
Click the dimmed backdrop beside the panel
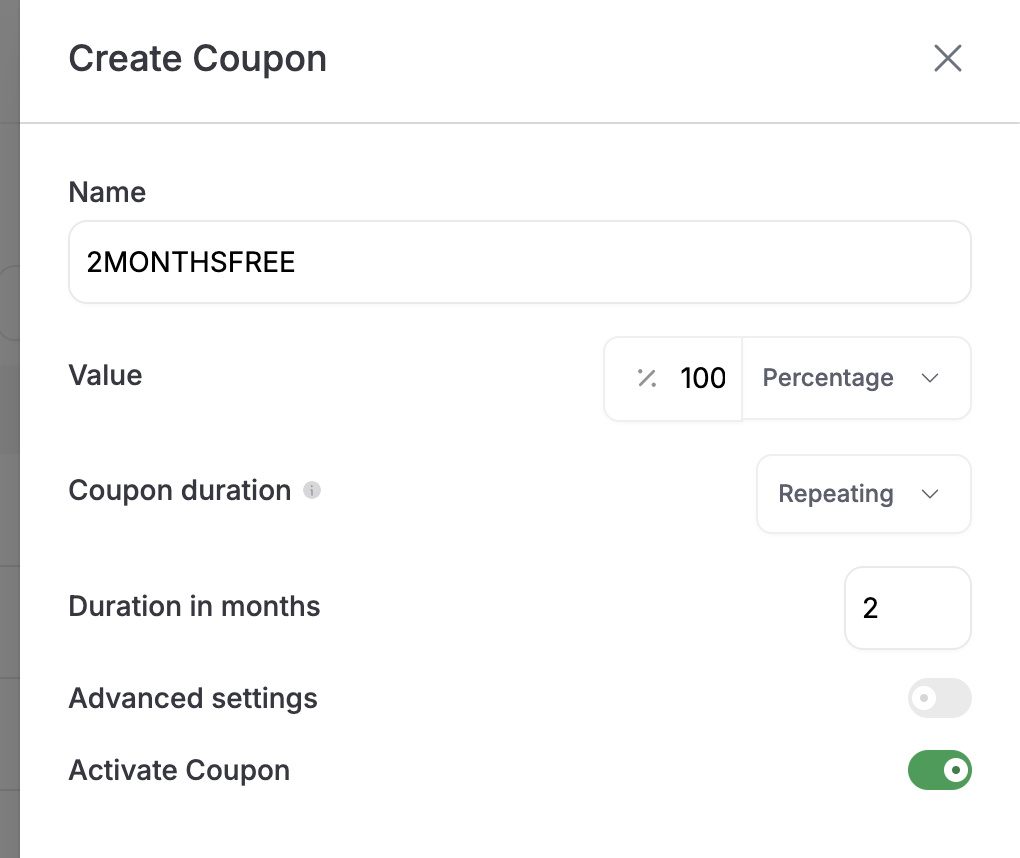[x=10, y=429]
